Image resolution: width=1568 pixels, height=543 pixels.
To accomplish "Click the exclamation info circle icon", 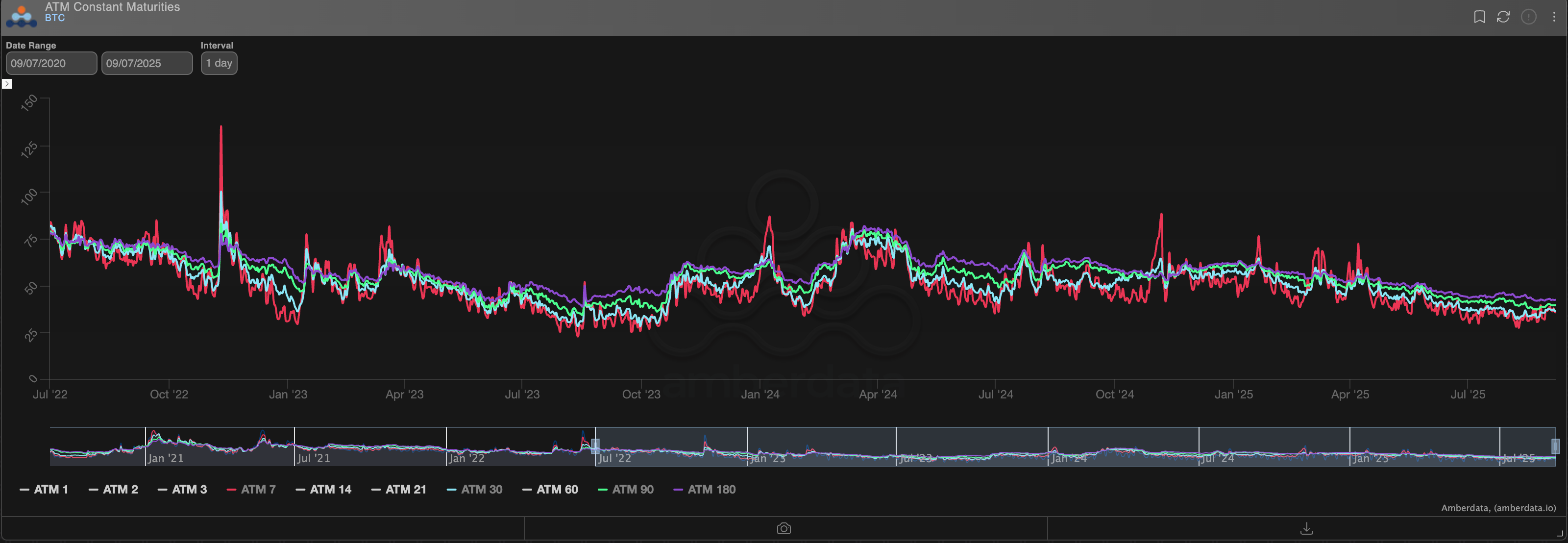I will [1528, 17].
